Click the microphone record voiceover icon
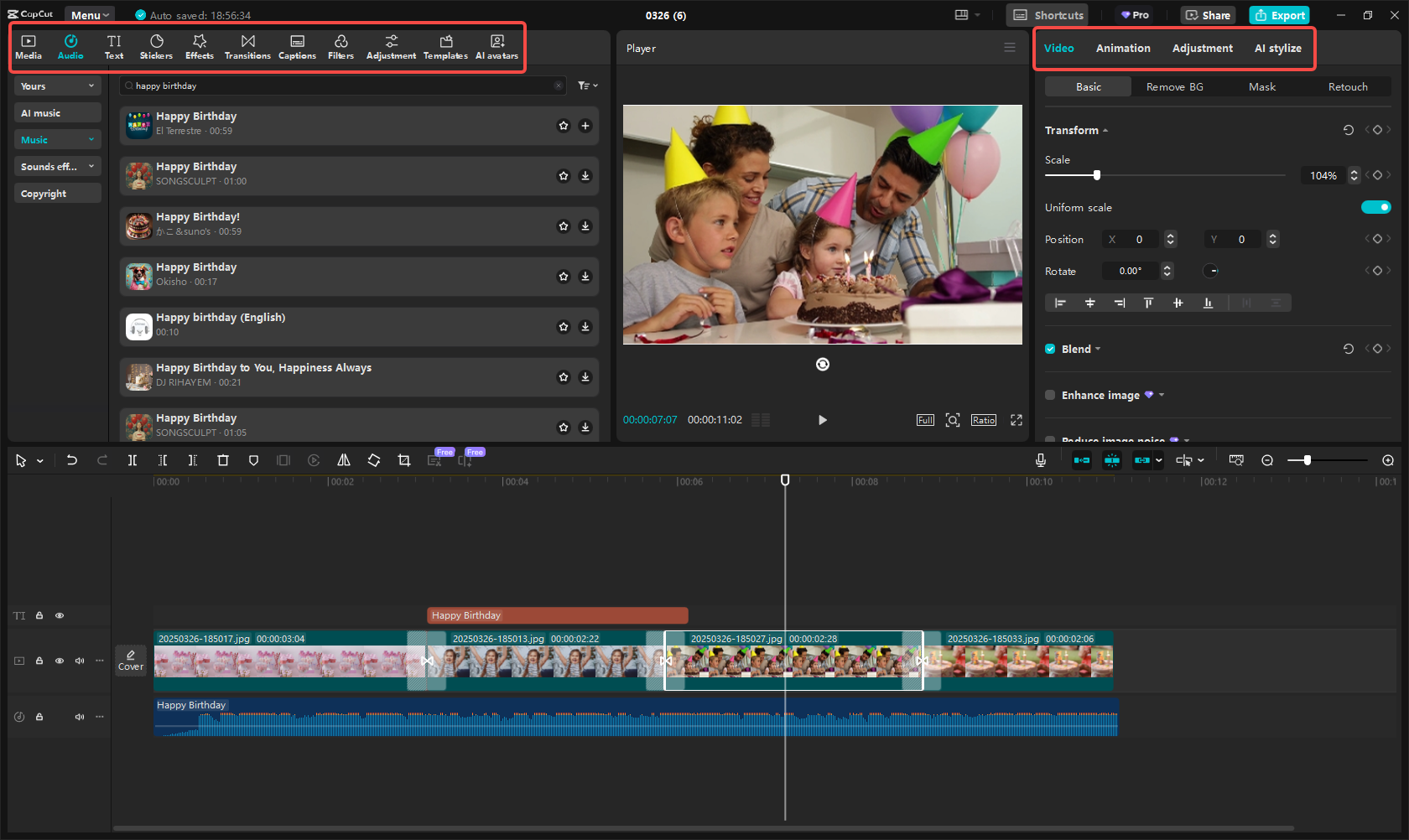The width and height of the screenshot is (1409, 840). pyautogui.click(x=1040, y=460)
